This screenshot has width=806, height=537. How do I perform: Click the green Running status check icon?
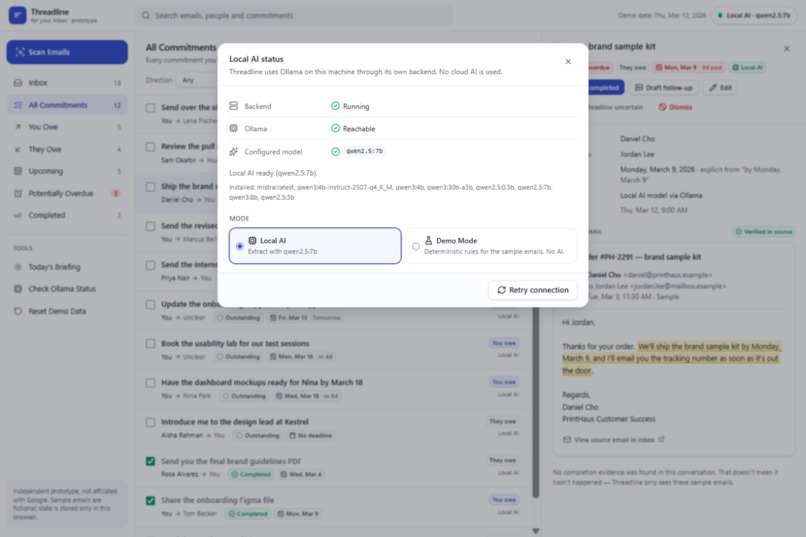pyautogui.click(x=335, y=106)
